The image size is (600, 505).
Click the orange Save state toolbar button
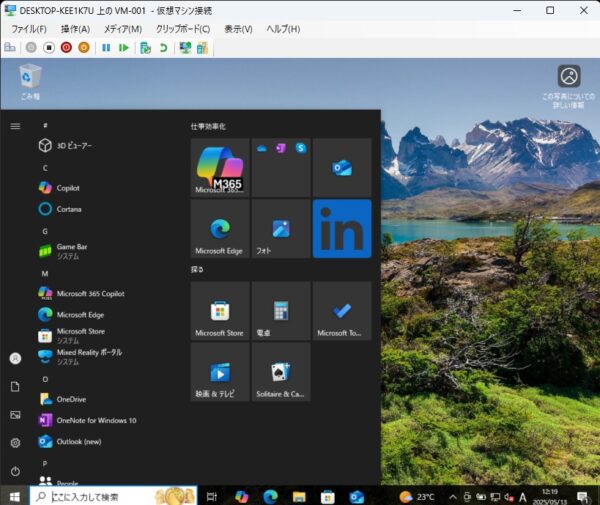[84, 47]
